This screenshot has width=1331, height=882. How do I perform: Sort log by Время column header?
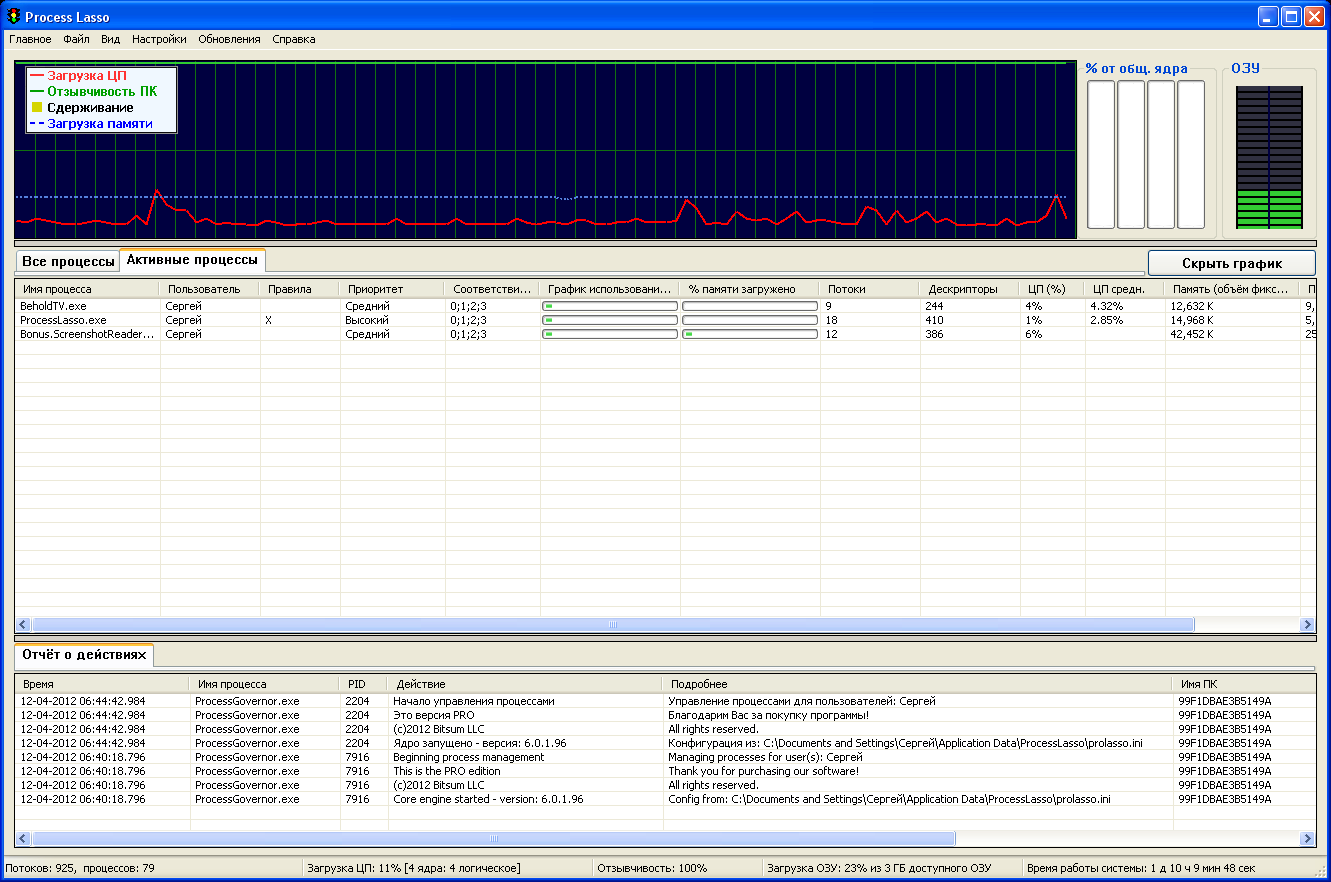(x=101, y=684)
